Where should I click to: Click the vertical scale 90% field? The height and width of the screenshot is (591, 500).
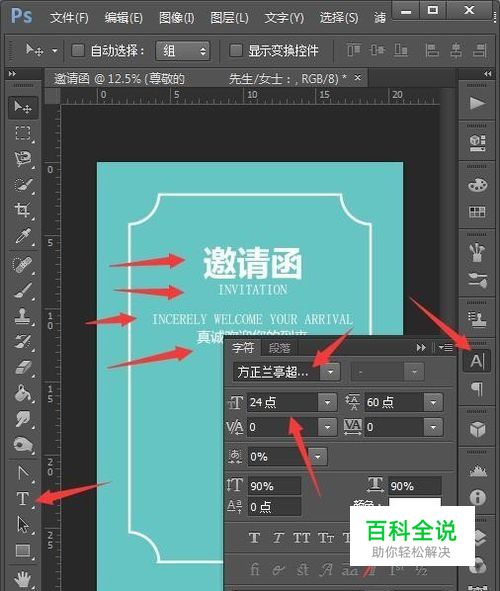pos(274,486)
